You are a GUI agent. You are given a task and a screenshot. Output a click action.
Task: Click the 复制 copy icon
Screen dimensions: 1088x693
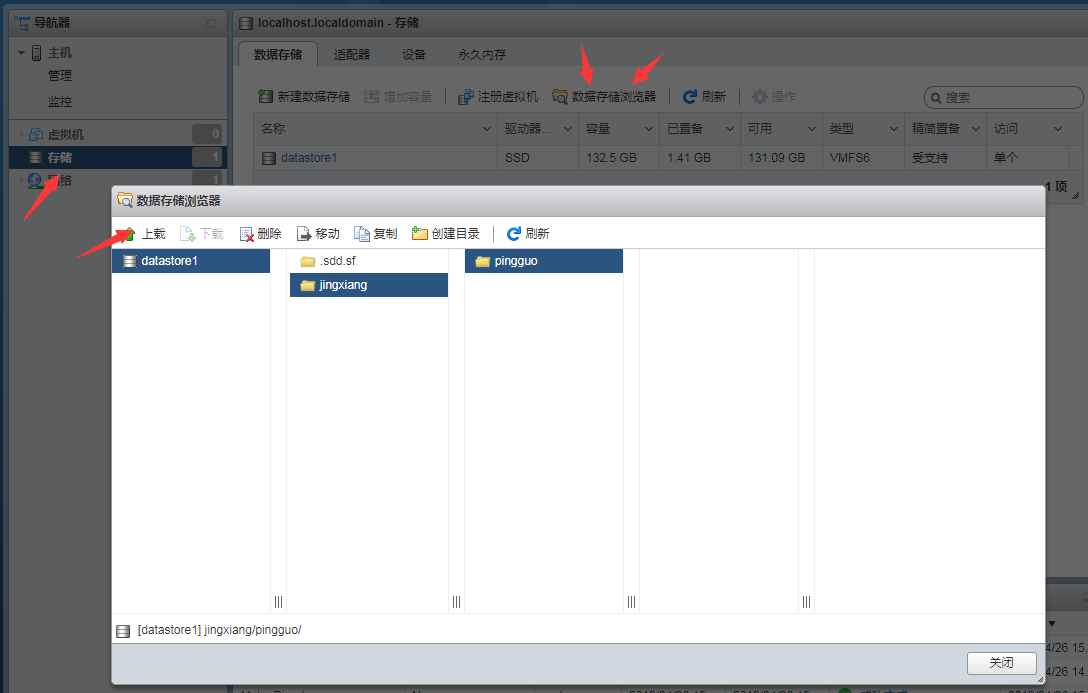[x=362, y=234]
